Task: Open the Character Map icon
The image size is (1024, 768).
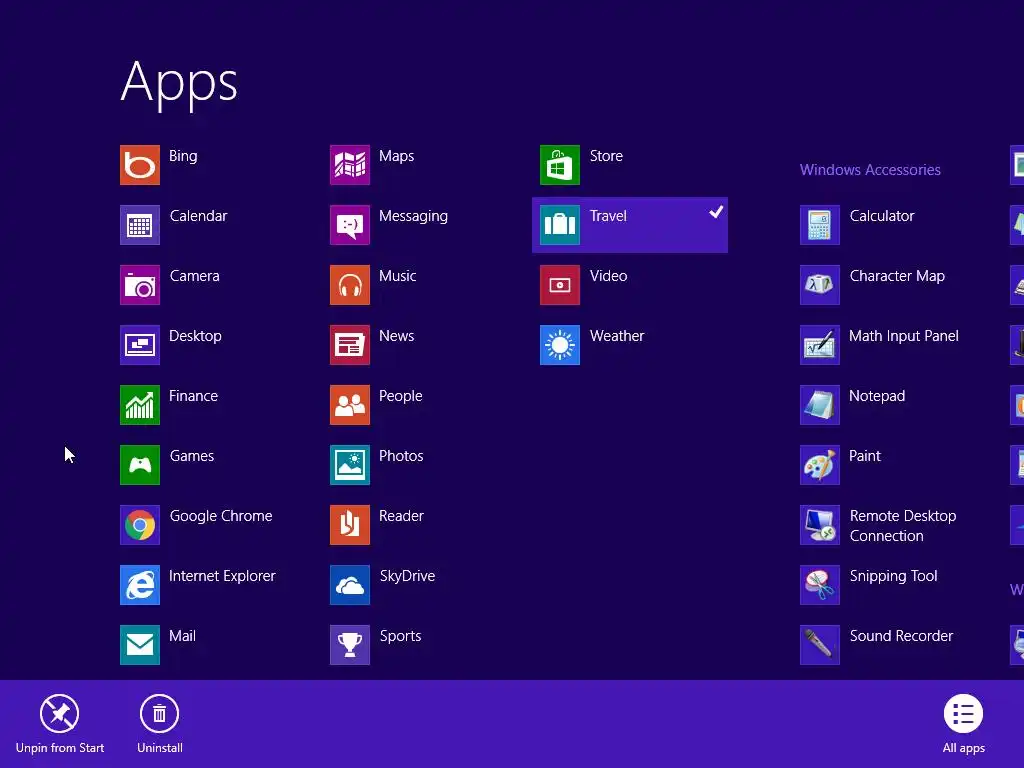Action: pos(820,285)
